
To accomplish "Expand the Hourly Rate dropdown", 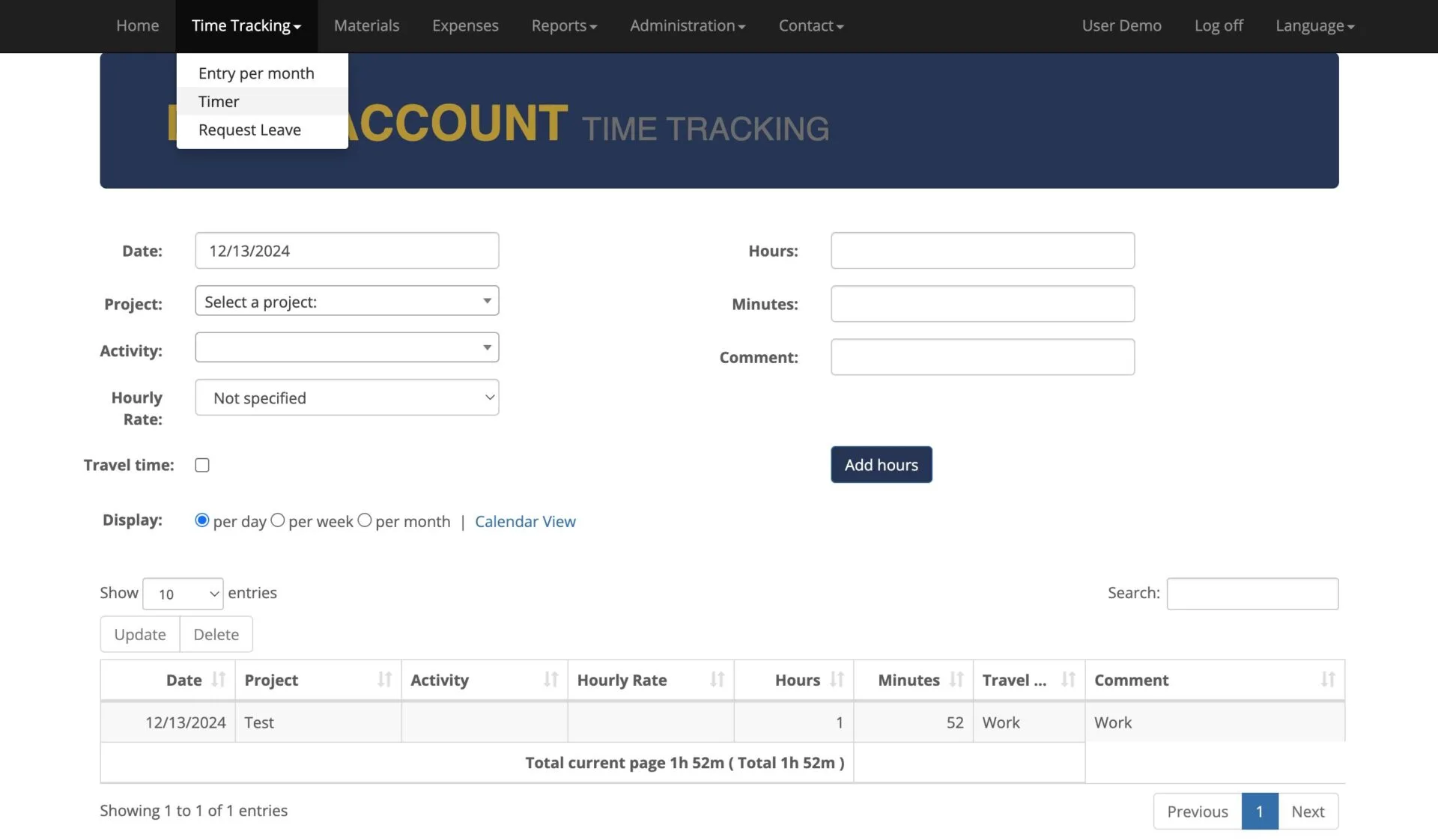I will pos(347,398).
